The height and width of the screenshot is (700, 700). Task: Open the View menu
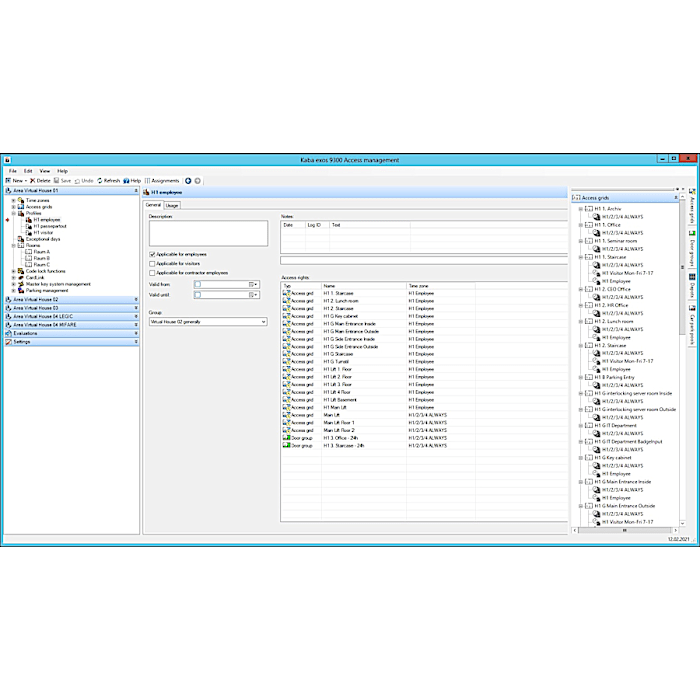click(45, 171)
